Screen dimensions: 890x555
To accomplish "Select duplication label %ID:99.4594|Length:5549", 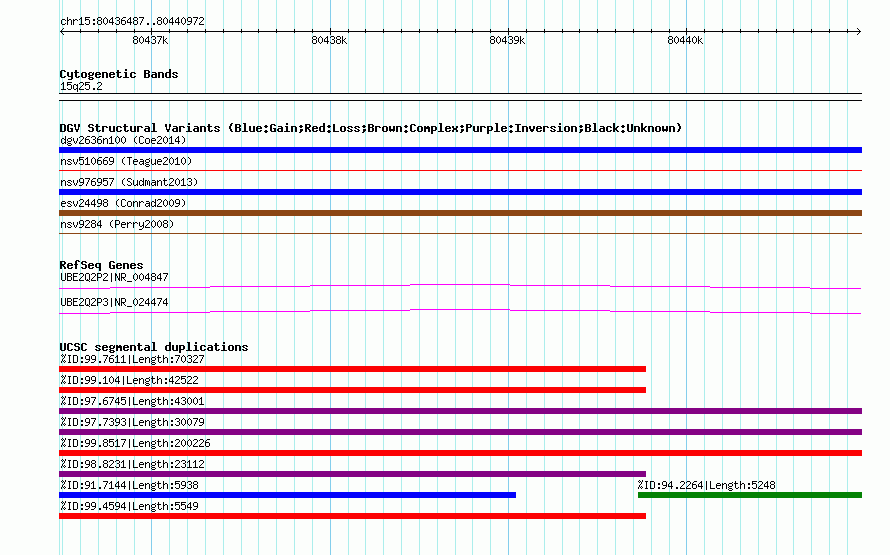I will click(129, 506).
